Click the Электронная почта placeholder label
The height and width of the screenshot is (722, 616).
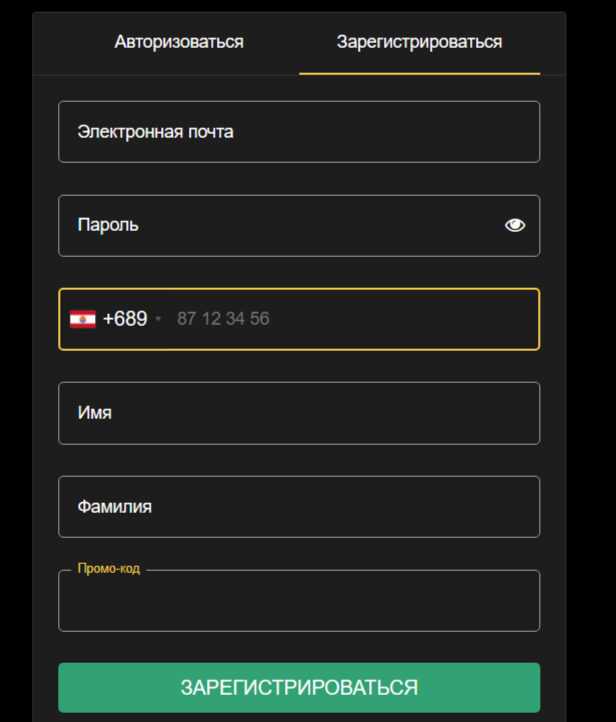156,131
